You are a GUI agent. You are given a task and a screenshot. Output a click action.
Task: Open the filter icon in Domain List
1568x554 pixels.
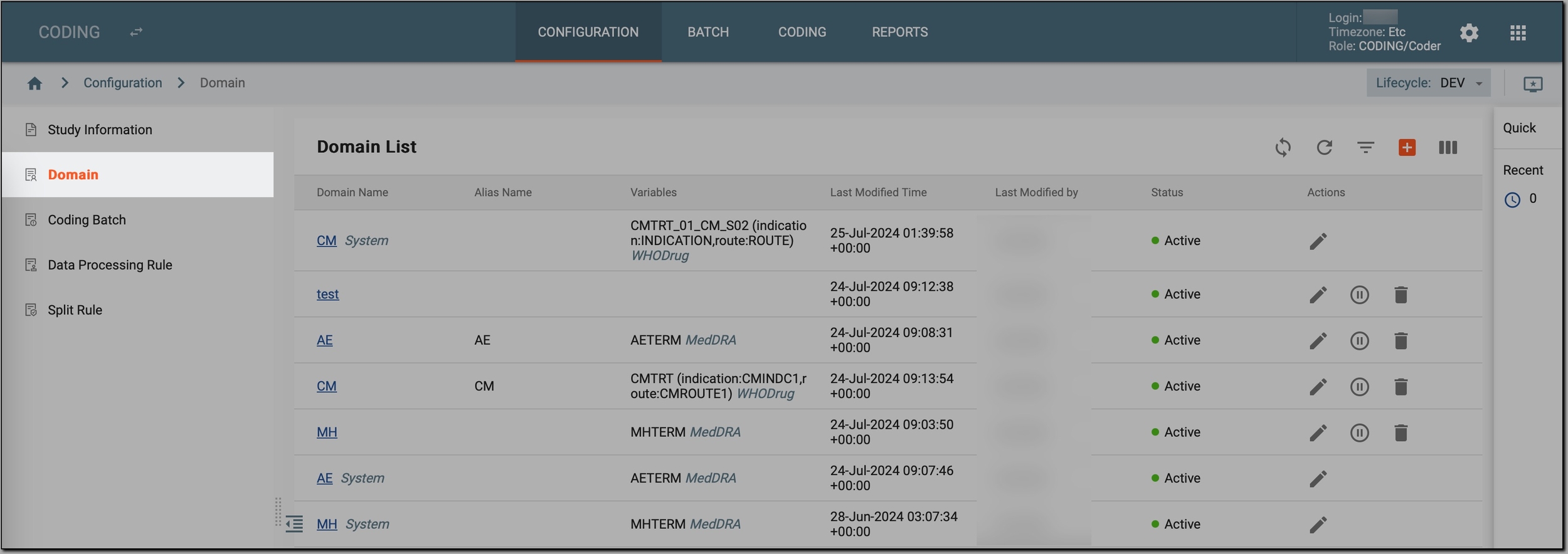coord(1365,148)
